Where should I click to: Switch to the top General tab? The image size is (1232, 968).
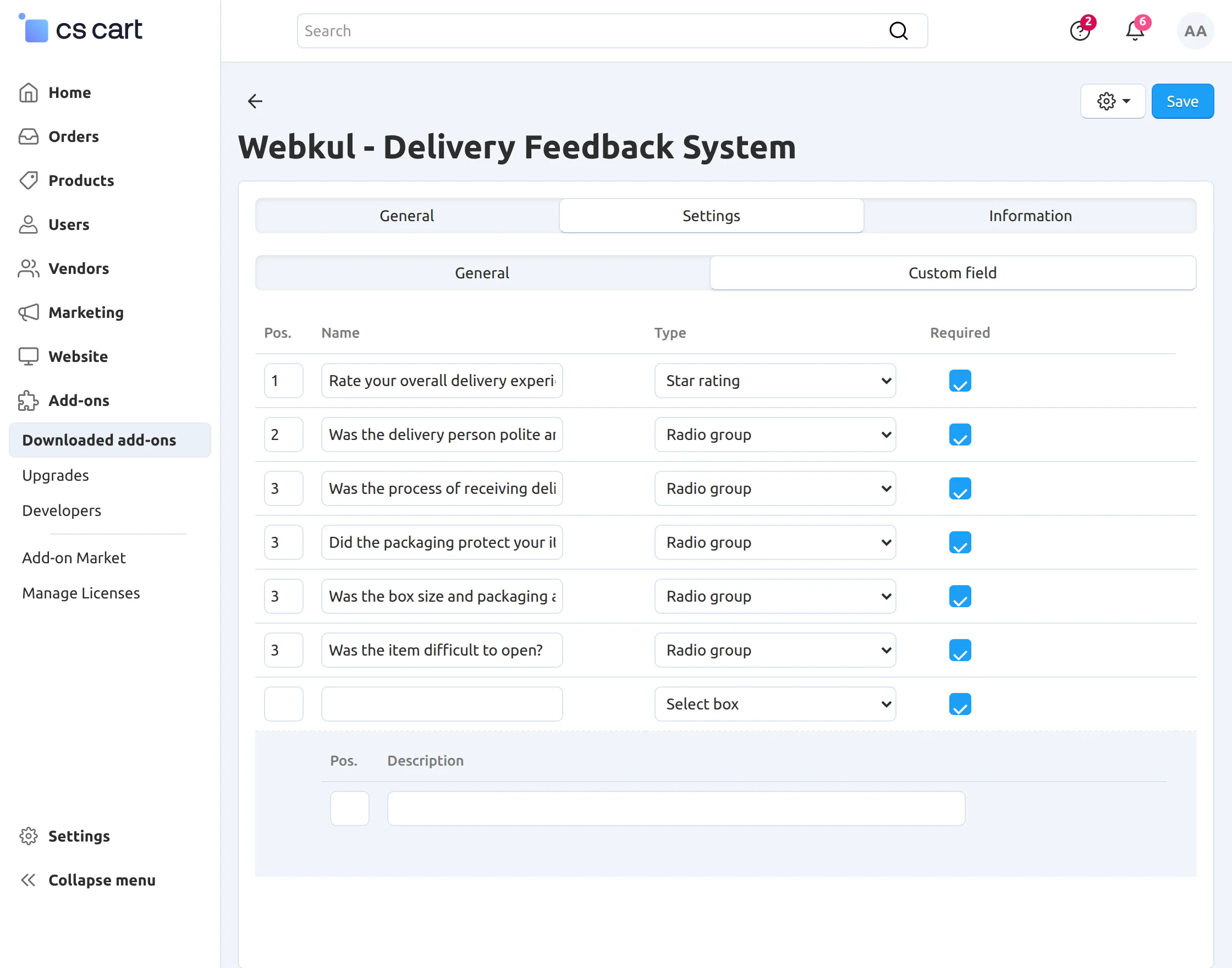pos(407,216)
